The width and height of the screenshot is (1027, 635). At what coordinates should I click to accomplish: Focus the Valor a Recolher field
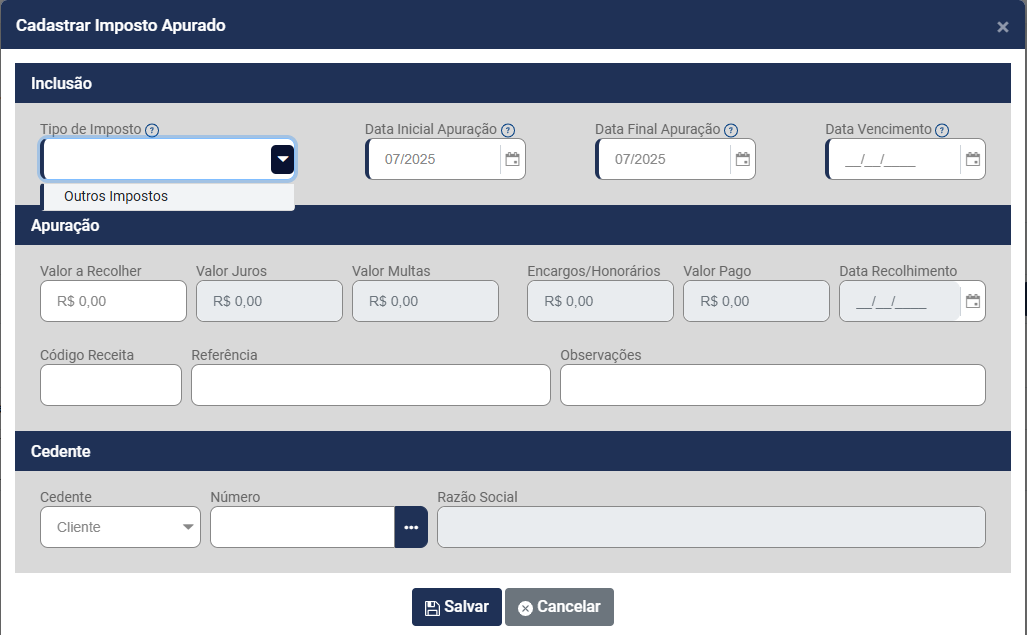[113, 301]
